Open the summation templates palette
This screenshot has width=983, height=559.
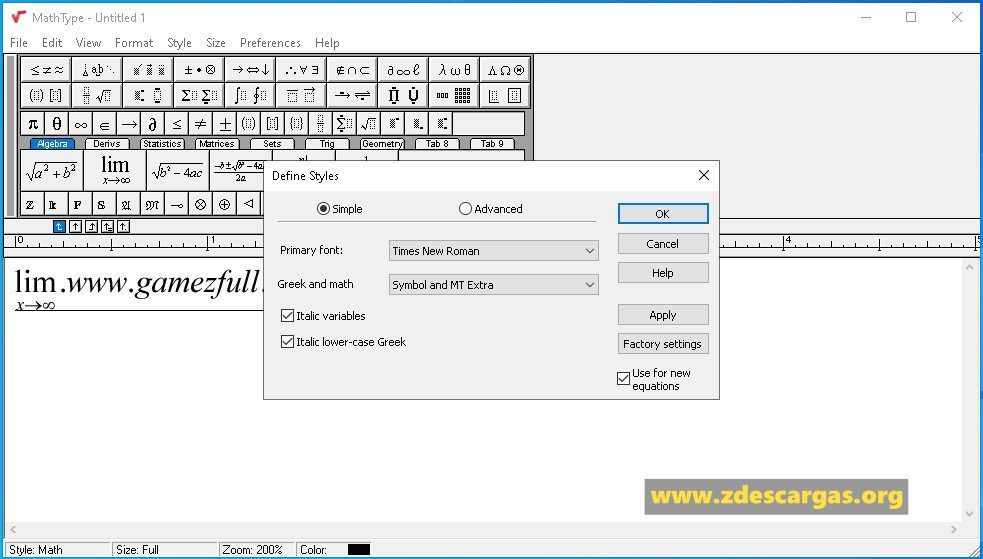(199, 95)
